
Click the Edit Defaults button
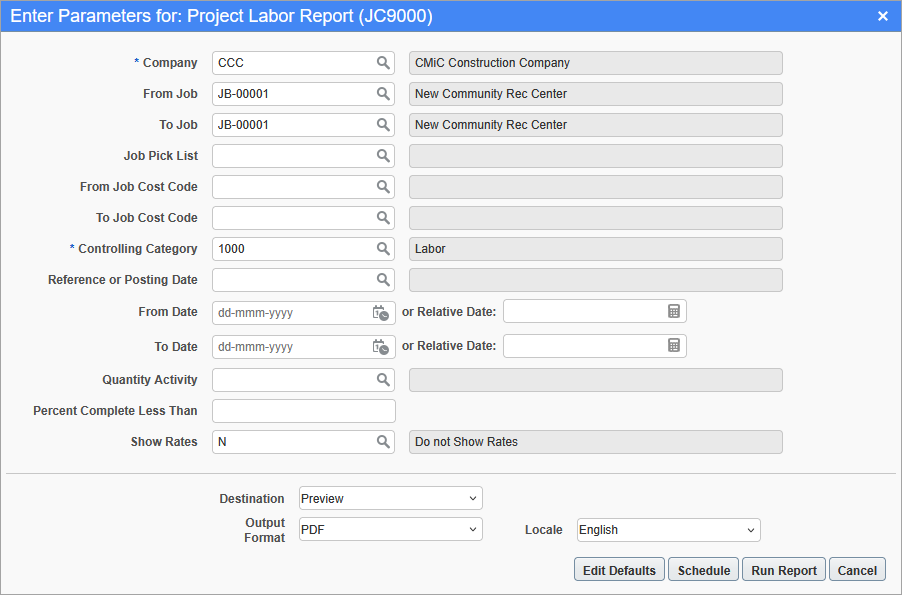[x=620, y=570]
